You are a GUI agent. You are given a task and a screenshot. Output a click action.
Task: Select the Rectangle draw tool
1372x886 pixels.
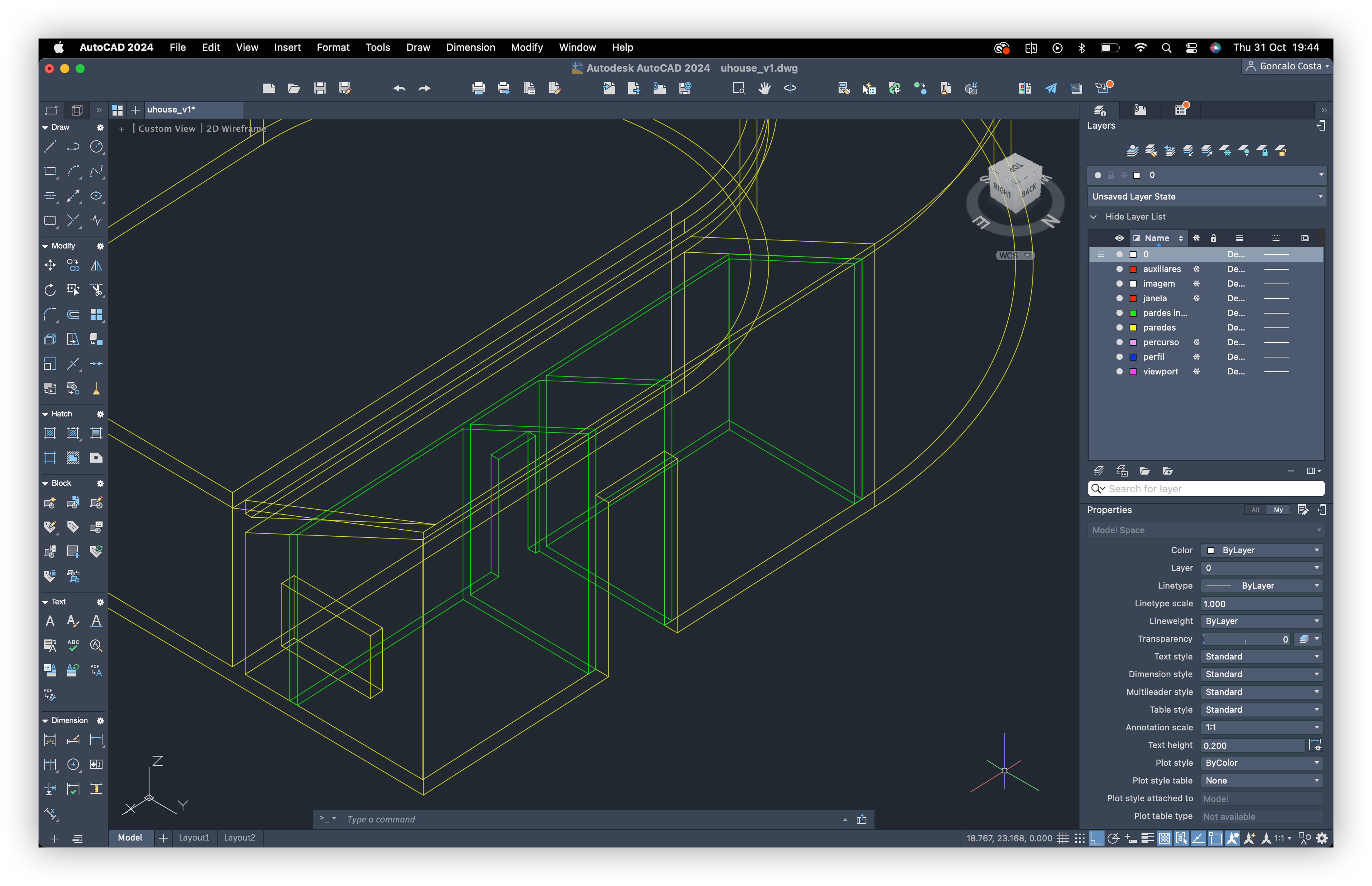pos(50,171)
